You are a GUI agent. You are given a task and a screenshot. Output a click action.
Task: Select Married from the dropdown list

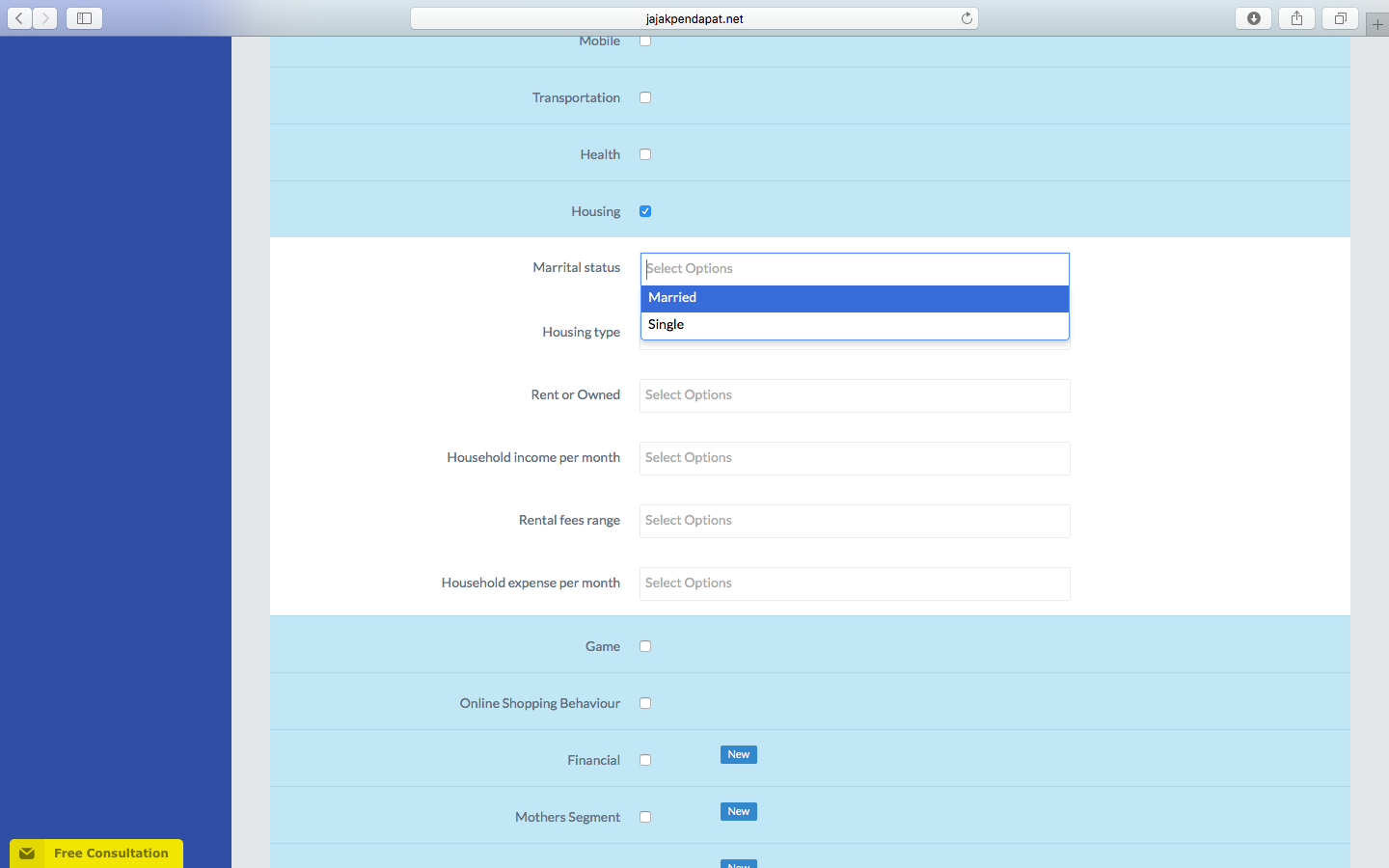855,298
